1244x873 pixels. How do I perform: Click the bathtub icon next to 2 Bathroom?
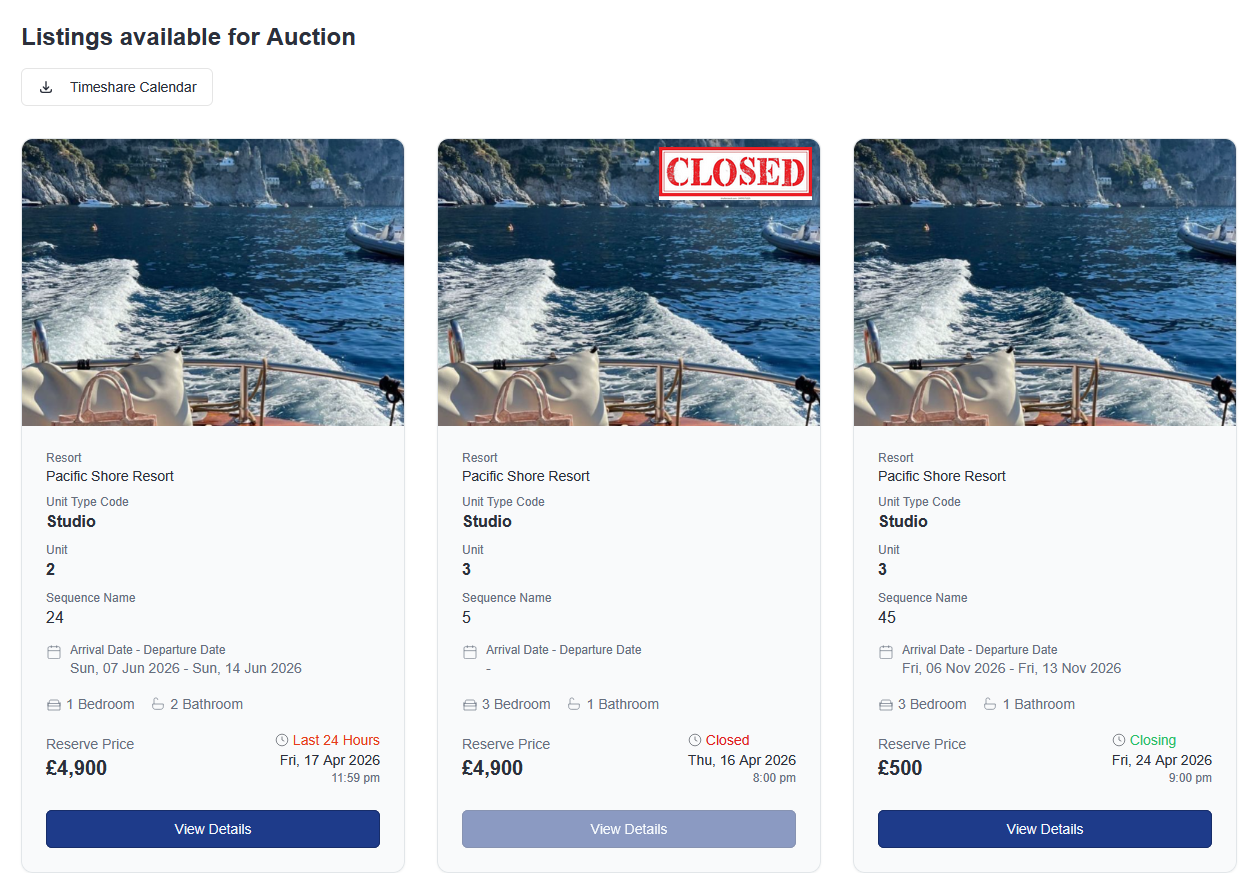point(158,704)
